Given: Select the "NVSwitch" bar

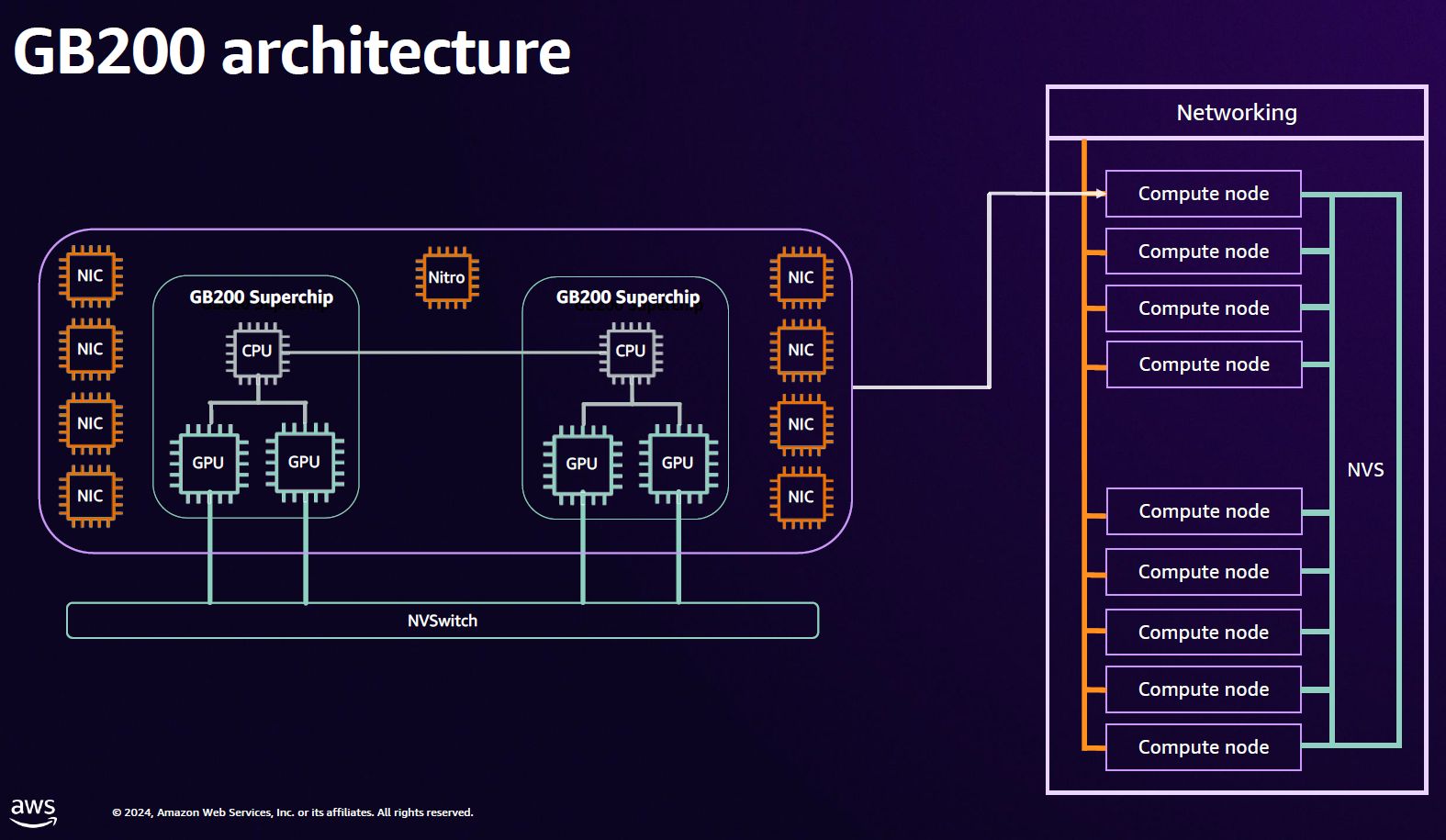Looking at the screenshot, I should coord(443,621).
